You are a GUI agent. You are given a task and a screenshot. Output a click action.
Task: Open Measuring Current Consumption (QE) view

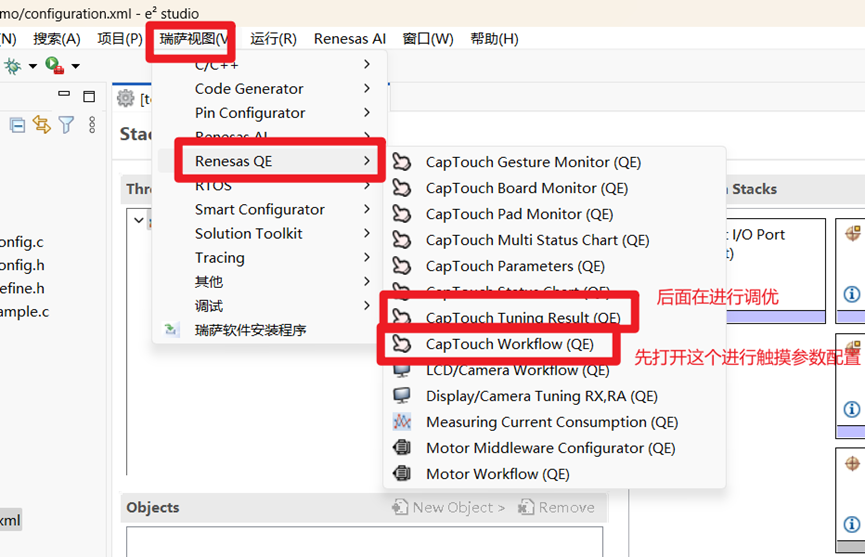tap(554, 422)
